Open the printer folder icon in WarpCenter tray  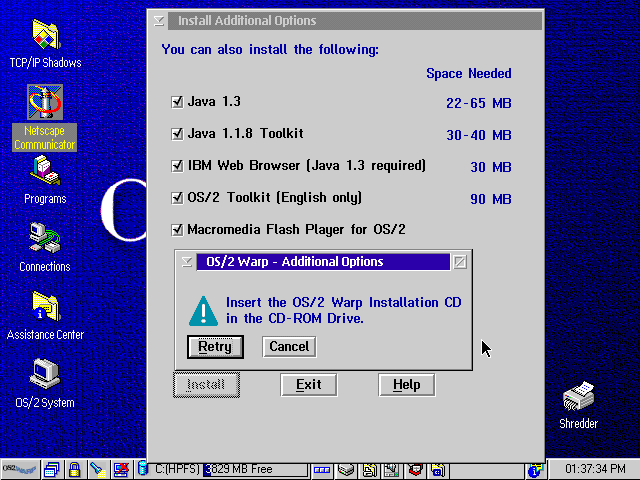[x=369, y=470]
